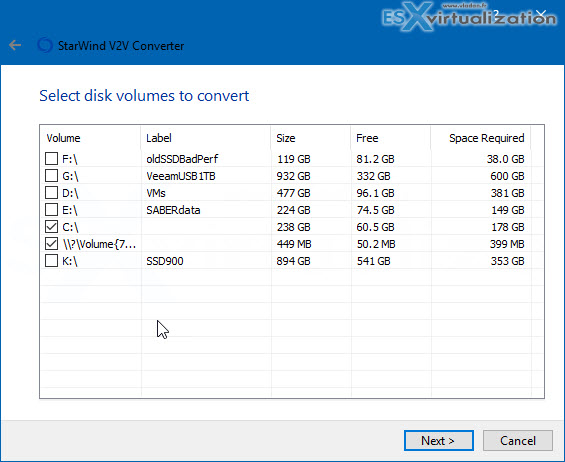565x462 pixels.
Task: Sort by the Volume column header
Action: [x=90, y=138]
